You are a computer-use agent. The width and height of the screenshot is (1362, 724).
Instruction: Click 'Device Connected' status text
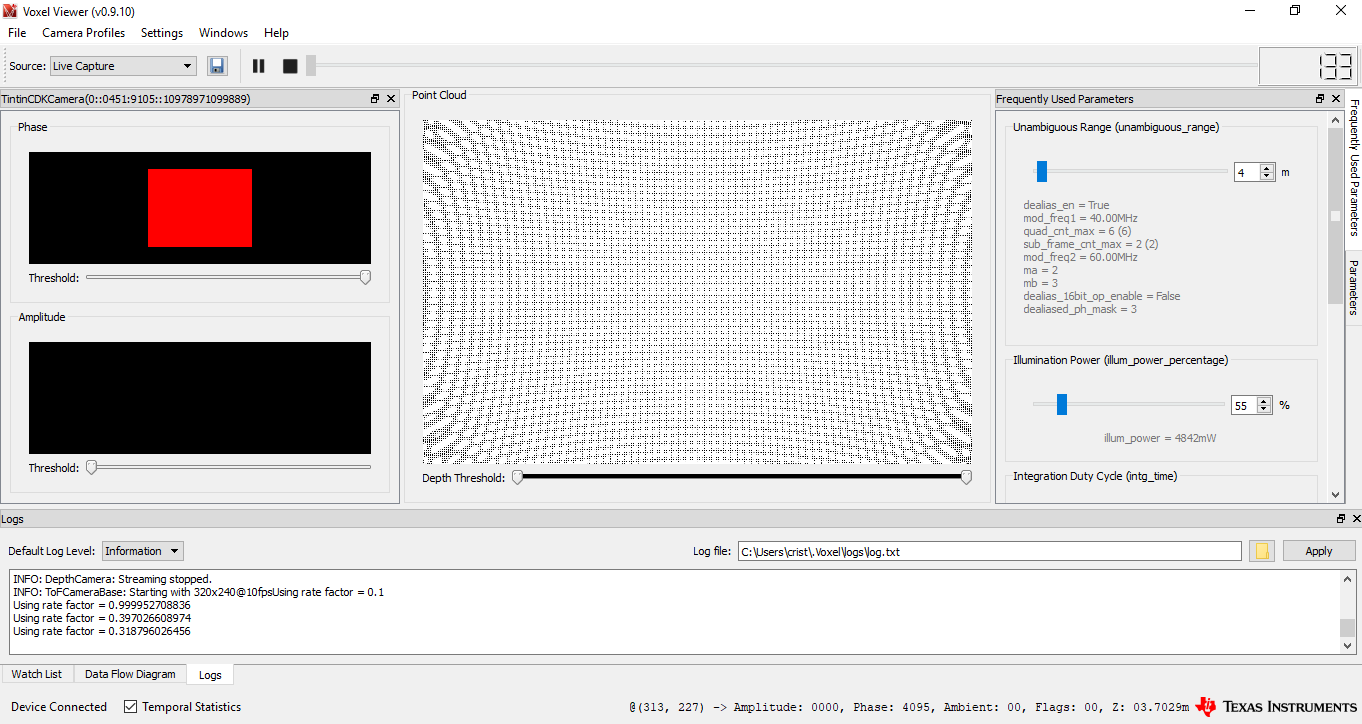(x=59, y=707)
